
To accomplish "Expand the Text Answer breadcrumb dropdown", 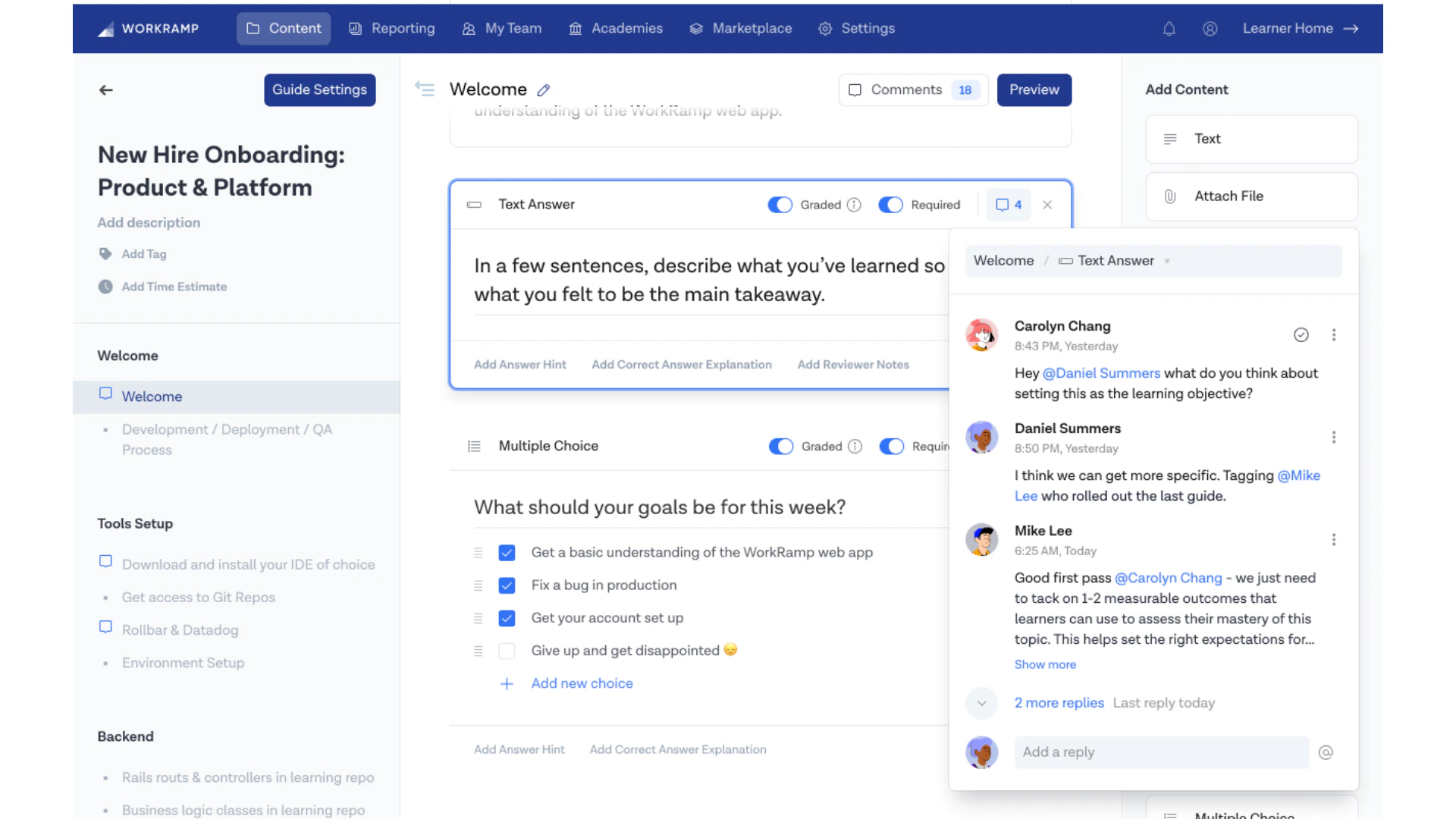I will coord(1167,261).
